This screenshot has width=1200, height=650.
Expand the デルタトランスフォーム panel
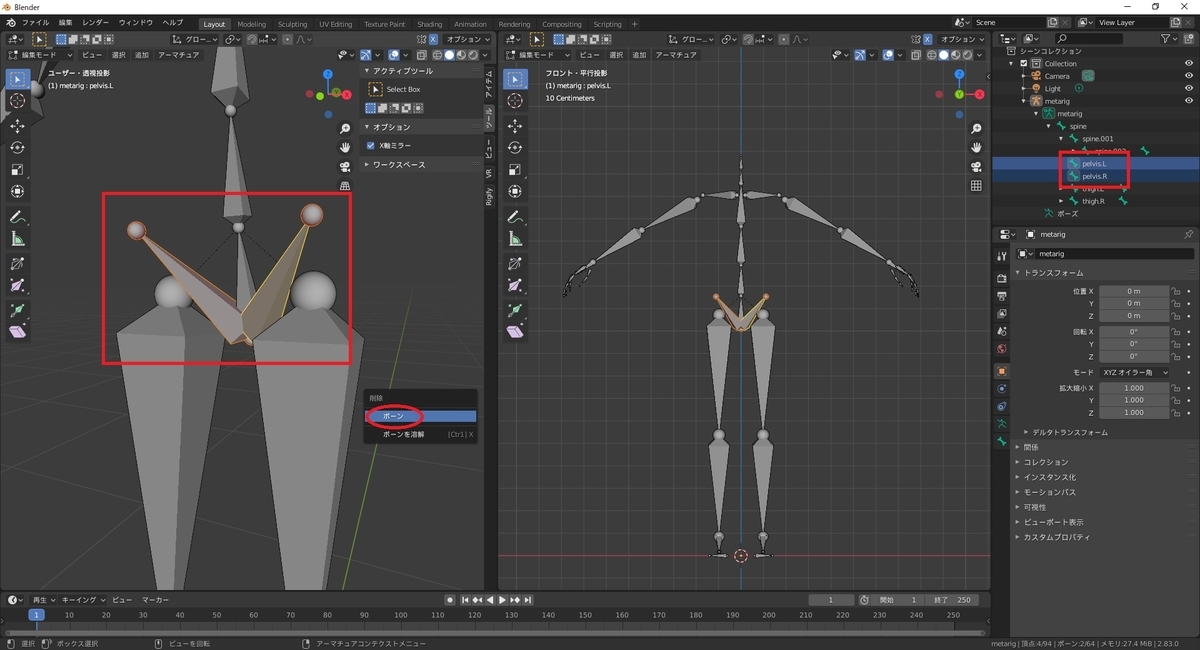[1067, 432]
